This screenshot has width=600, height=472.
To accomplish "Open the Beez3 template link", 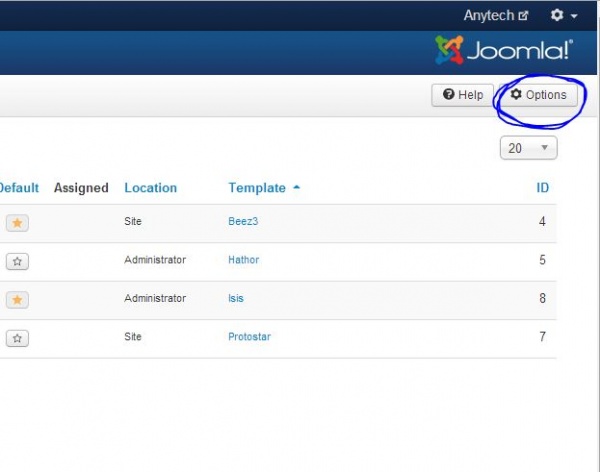I will click(x=243, y=221).
